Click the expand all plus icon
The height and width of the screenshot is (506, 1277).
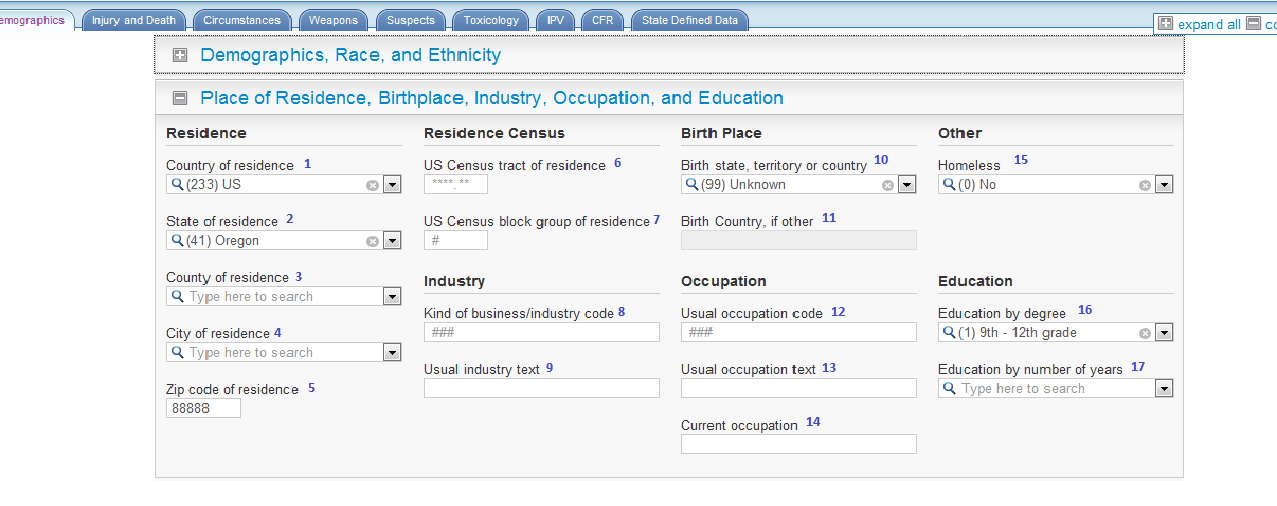tap(1165, 24)
